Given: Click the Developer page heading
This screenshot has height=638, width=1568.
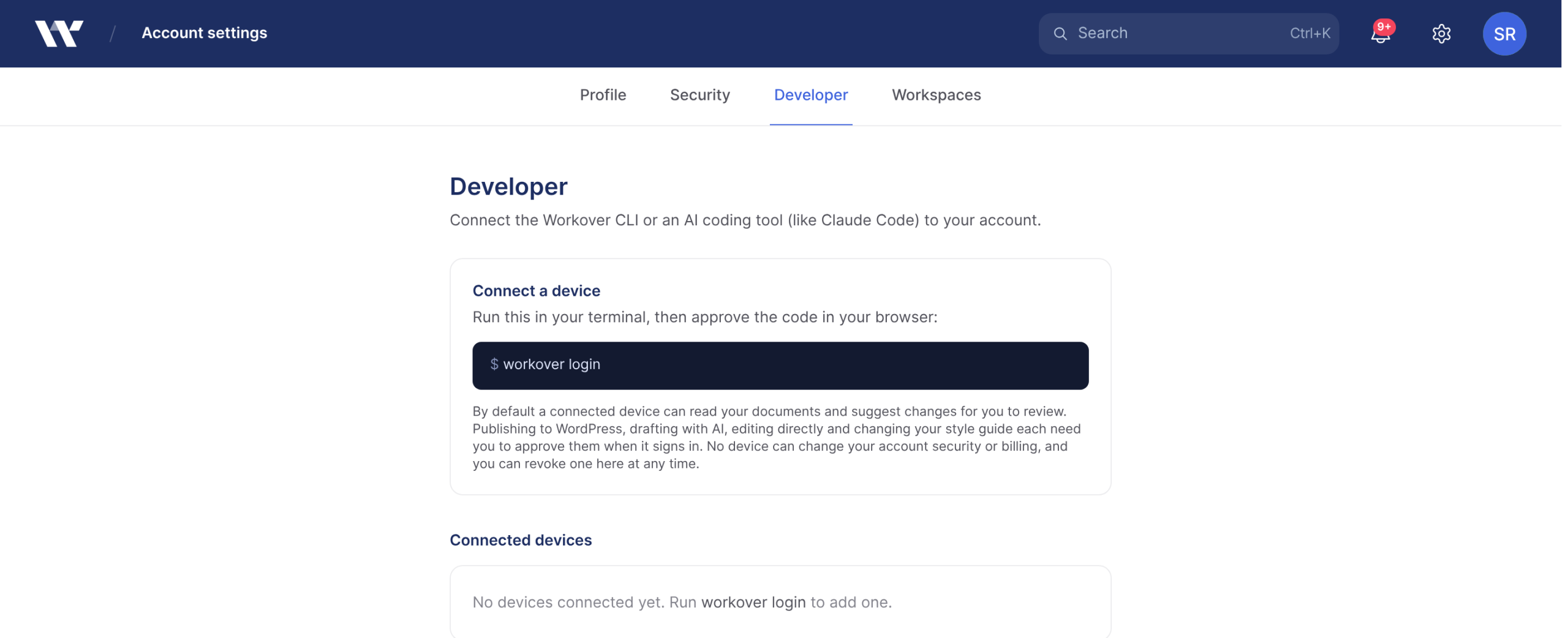Looking at the screenshot, I should click(x=508, y=187).
